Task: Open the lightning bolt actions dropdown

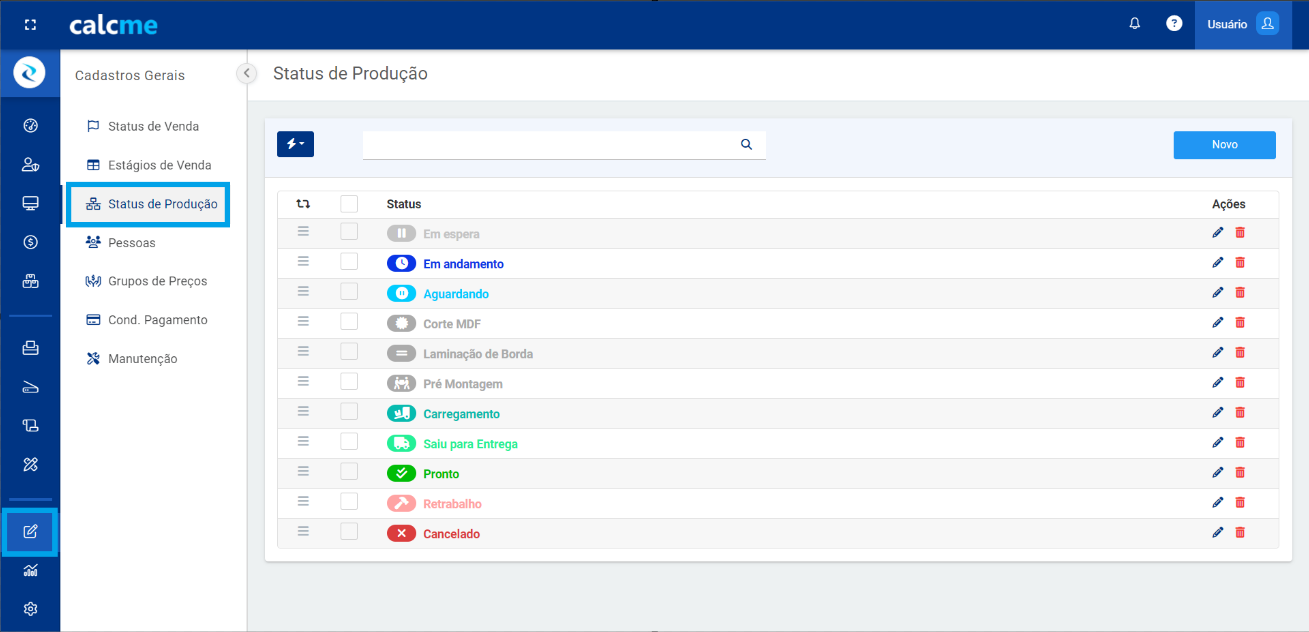Action: point(295,144)
